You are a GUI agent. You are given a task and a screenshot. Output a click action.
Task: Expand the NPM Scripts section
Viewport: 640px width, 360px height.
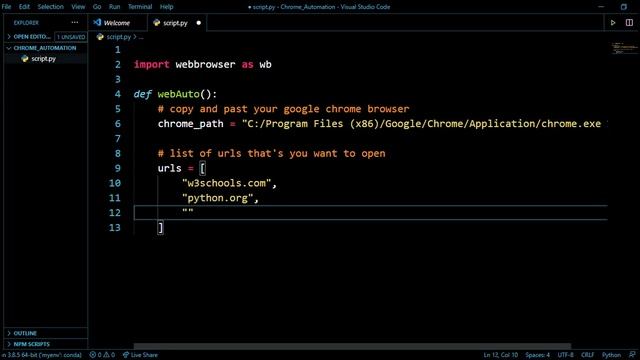[x=45, y=344]
